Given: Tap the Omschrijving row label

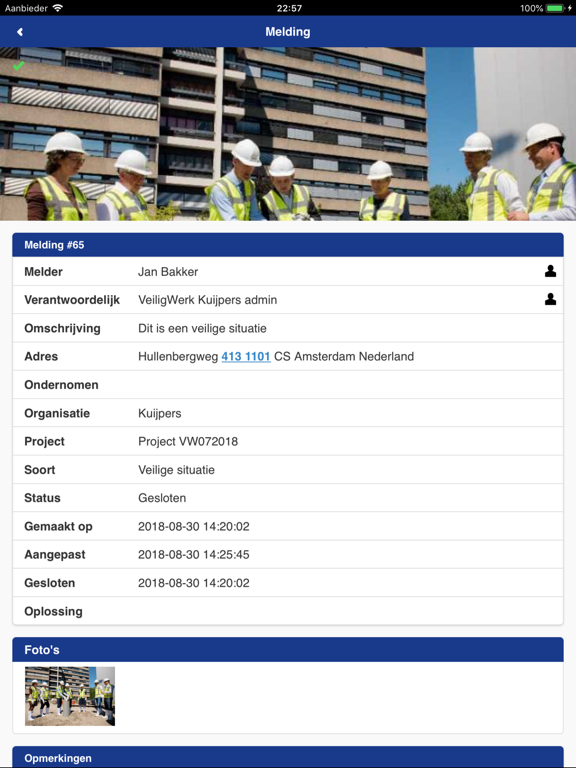Looking at the screenshot, I should click(x=62, y=328).
